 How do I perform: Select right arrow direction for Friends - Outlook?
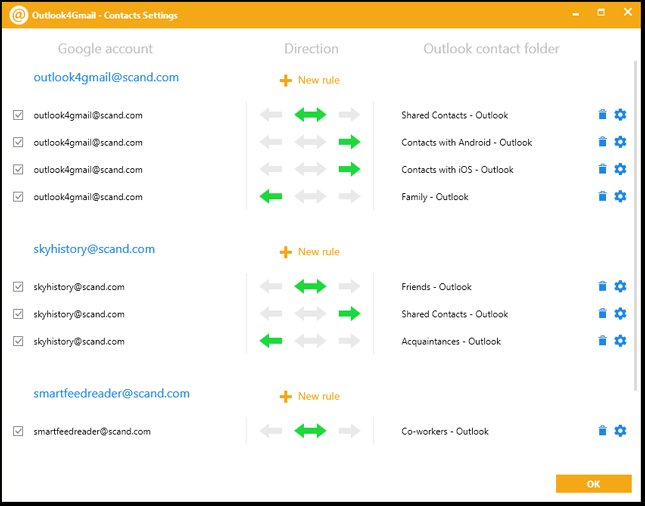(349, 287)
